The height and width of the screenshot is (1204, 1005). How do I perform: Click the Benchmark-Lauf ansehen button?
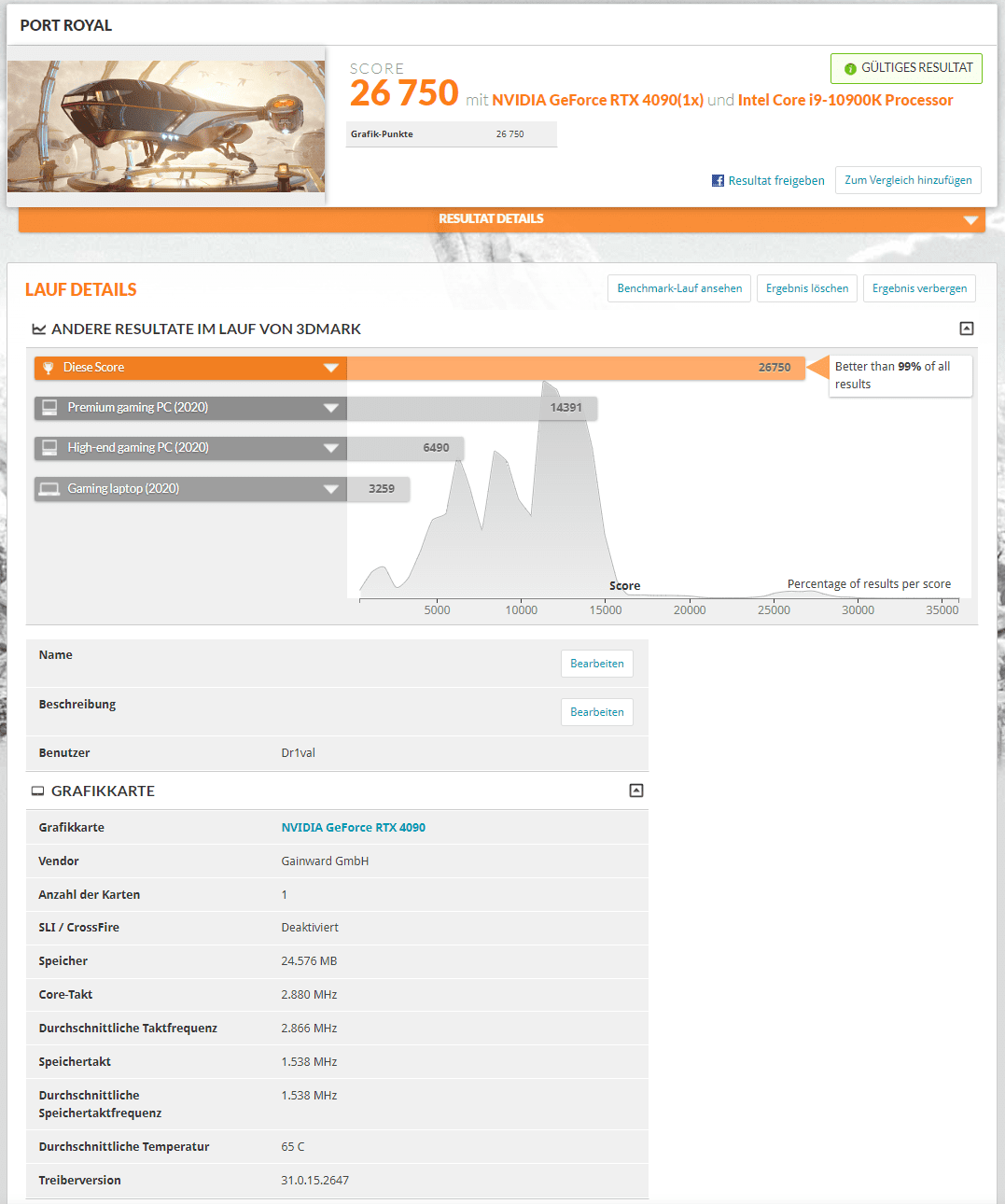pyautogui.click(x=679, y=288)
